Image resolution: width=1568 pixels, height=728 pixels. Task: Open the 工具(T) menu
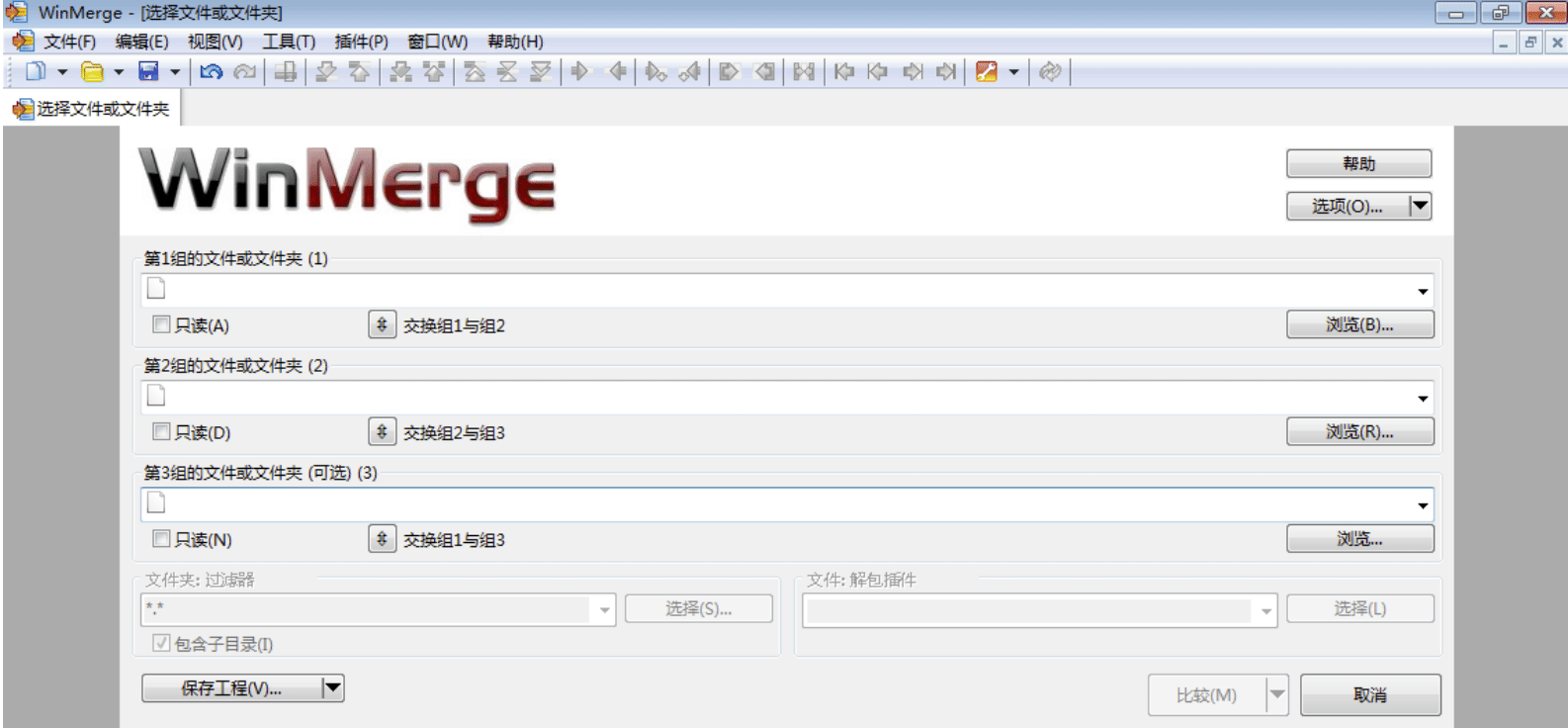tap(289, 42)
